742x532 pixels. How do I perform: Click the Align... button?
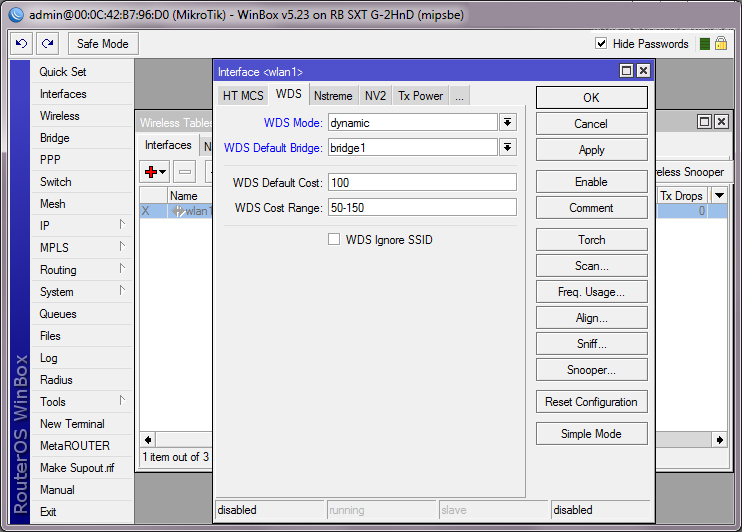[x=592, y=318]
